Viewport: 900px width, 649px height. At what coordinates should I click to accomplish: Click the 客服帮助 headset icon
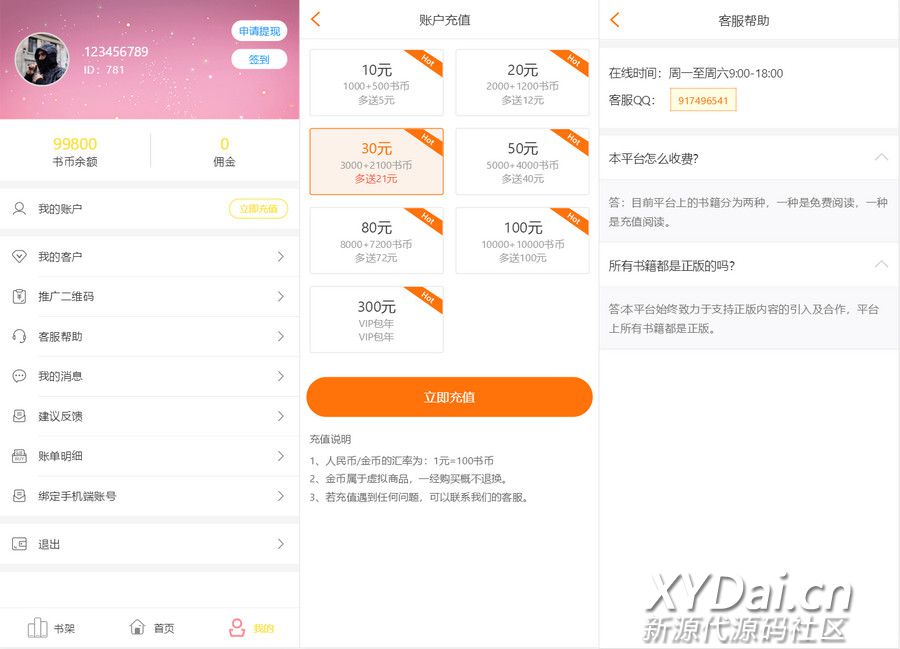click(20, 336)
